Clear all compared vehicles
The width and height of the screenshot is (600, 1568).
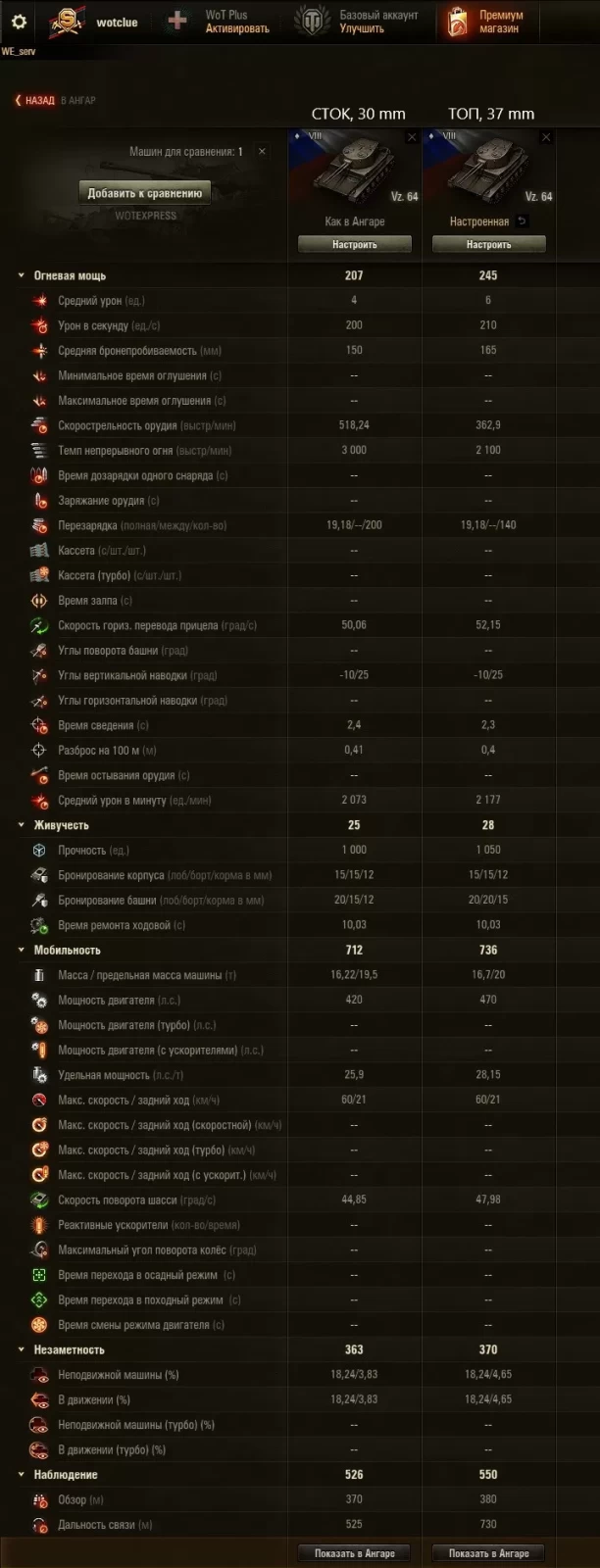coord(262,152)
